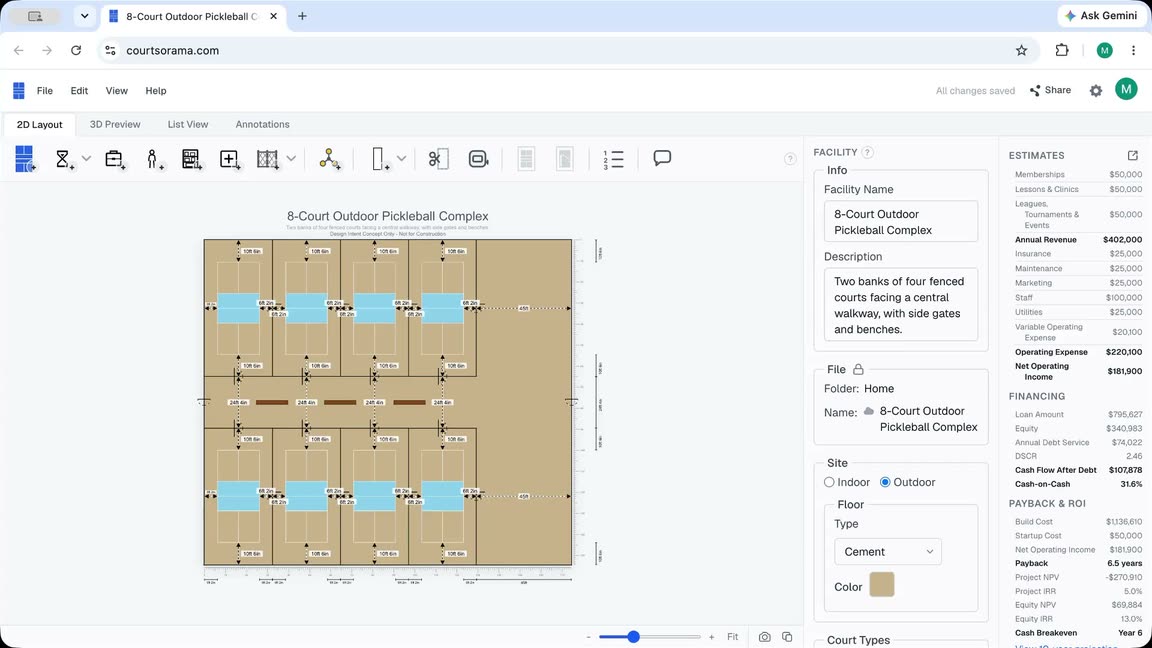This screenshot has height=648, width=1152.
Task: Click the Facility help question mark
Action: tap(867, 152)
